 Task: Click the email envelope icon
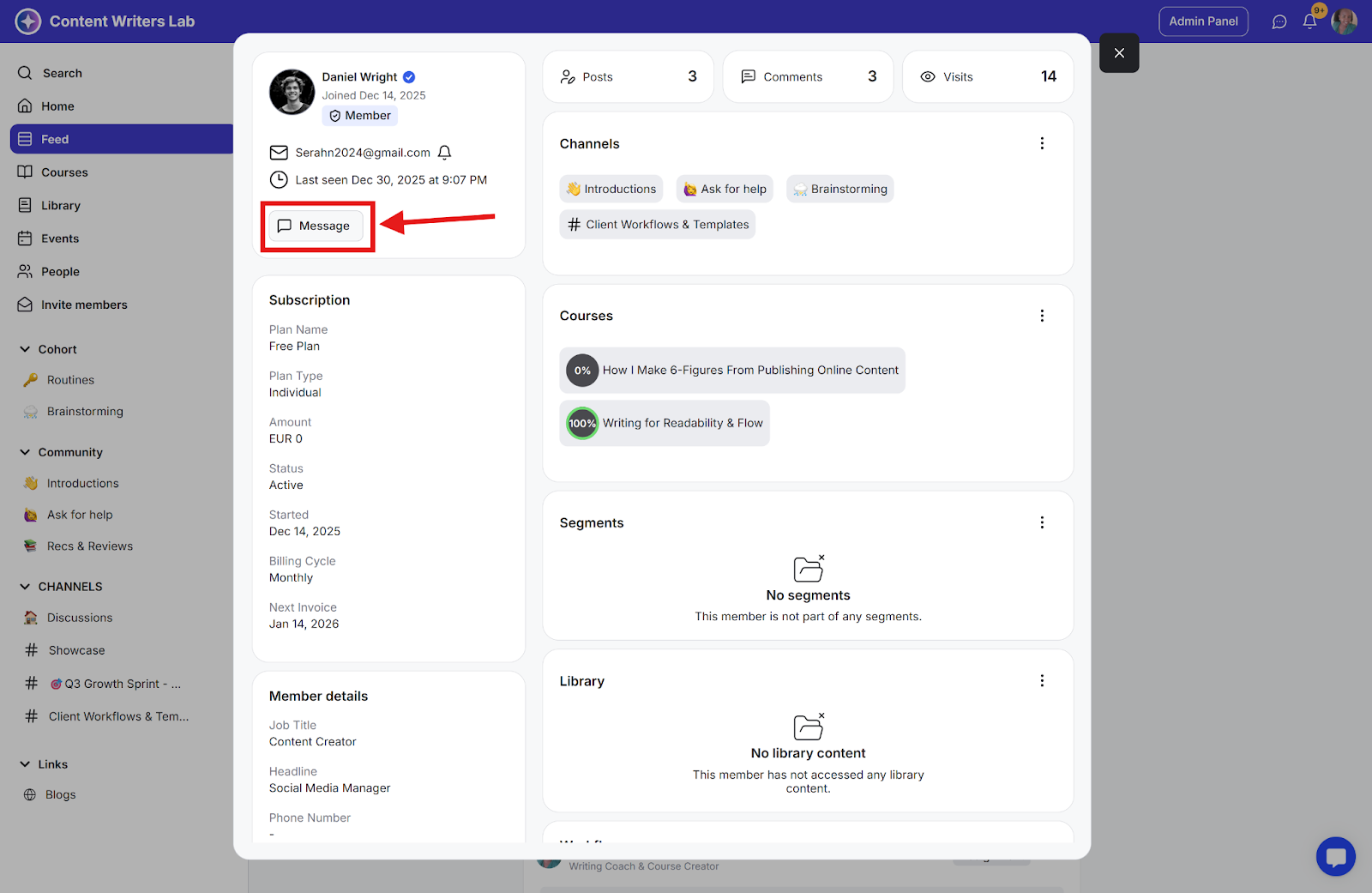pyautogui.click(x=279, y=153)
